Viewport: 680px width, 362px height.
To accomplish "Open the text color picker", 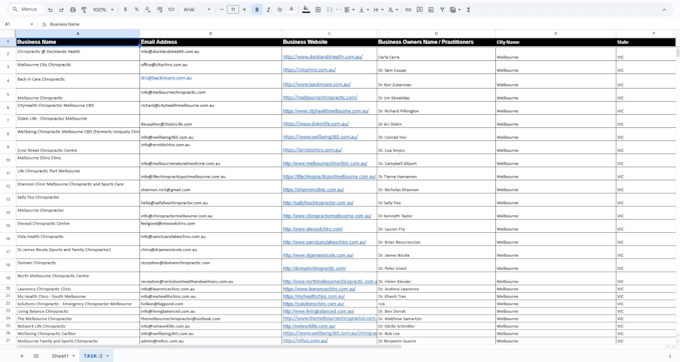I will pos(291,10).
